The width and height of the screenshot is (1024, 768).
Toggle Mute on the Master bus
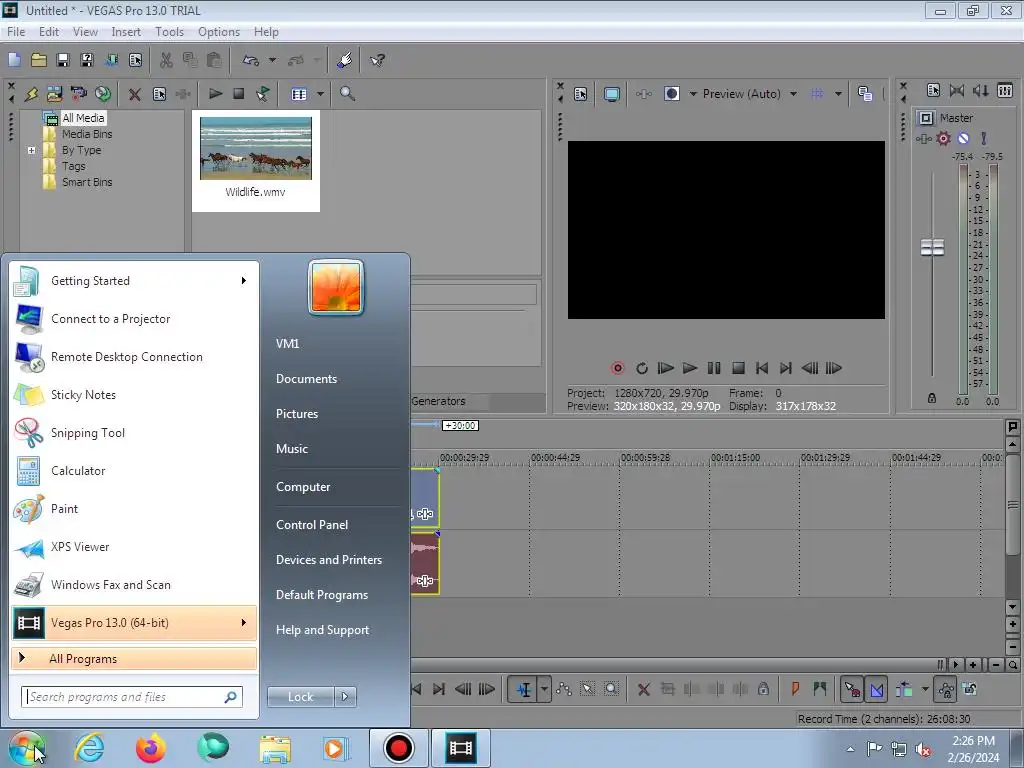(x=963, y=138)
